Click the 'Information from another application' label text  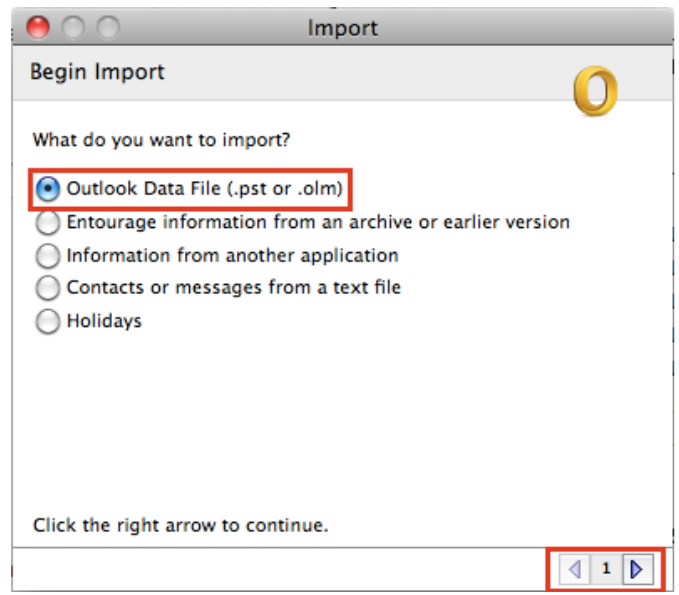tap(232, 255)
